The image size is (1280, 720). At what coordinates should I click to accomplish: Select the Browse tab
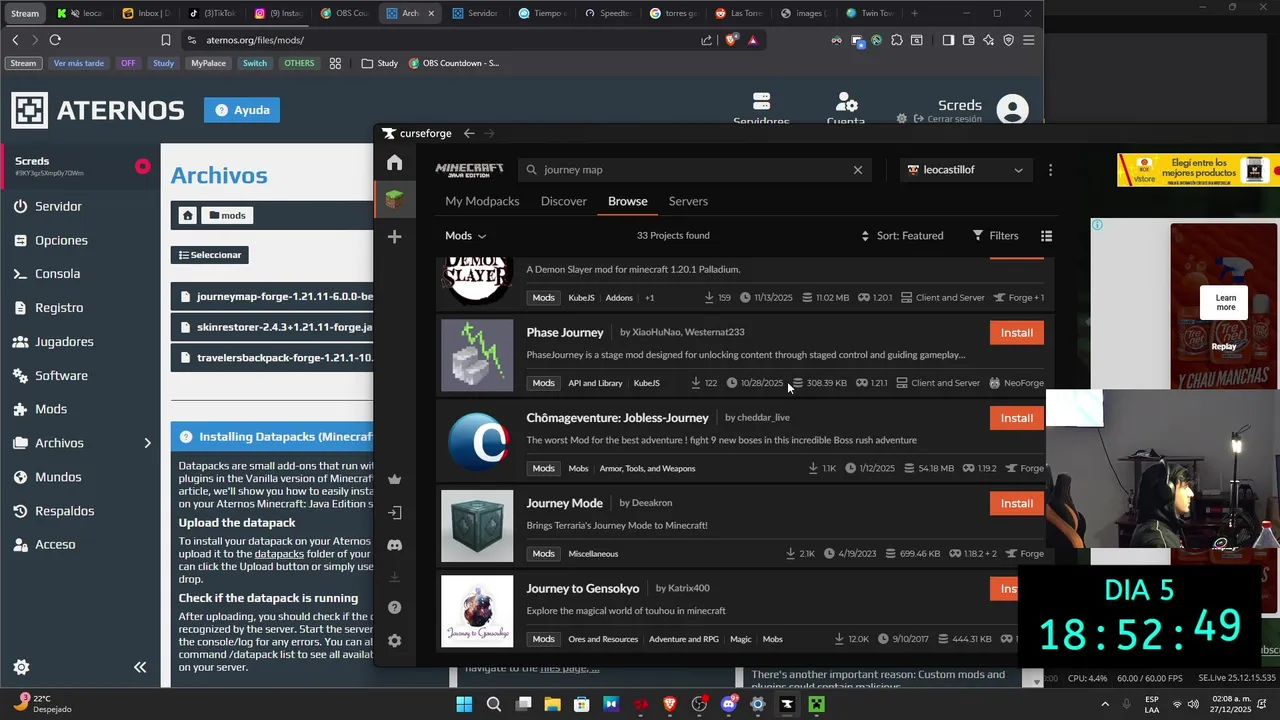628,201
